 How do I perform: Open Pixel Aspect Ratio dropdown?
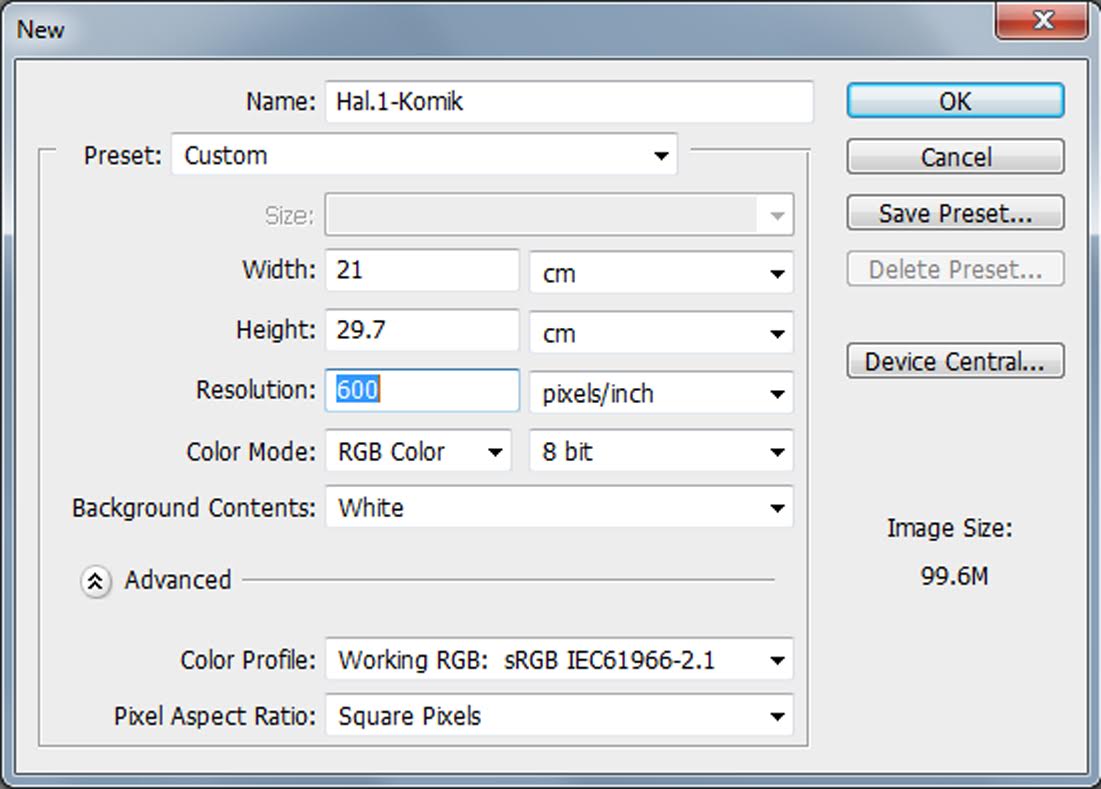[x=558, y=716]
